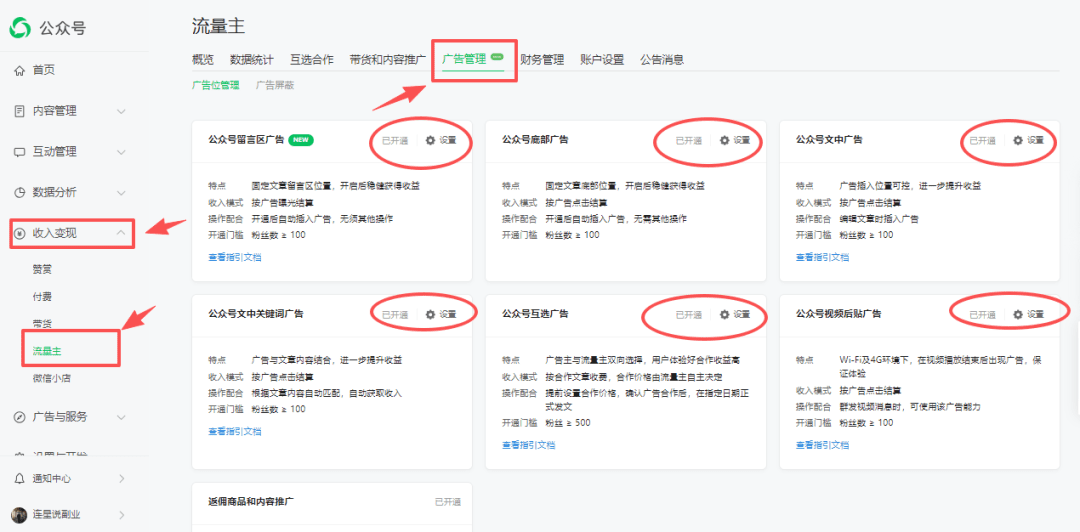Switch to the 财务管理 tab

click(542, 60)
